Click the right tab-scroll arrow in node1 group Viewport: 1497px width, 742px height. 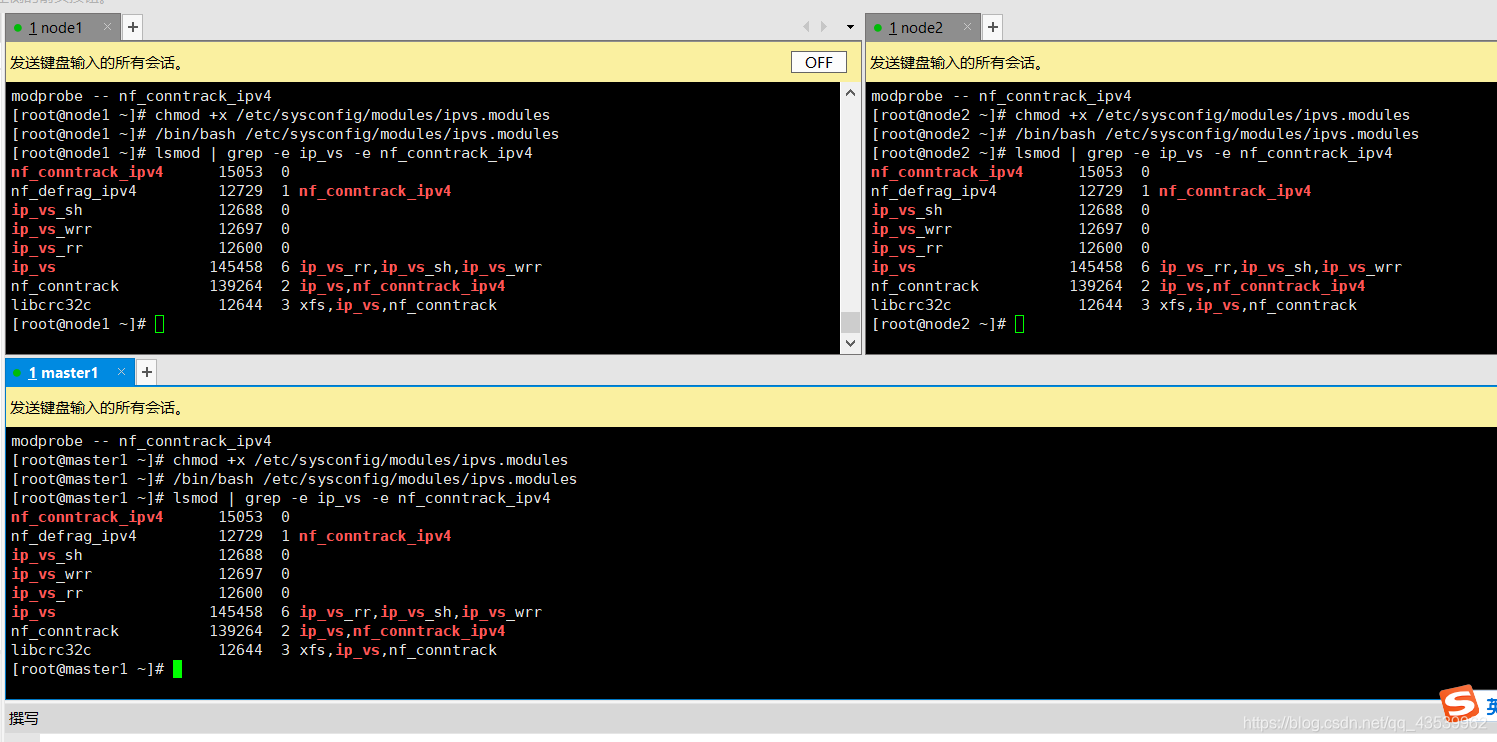[824, 27]
